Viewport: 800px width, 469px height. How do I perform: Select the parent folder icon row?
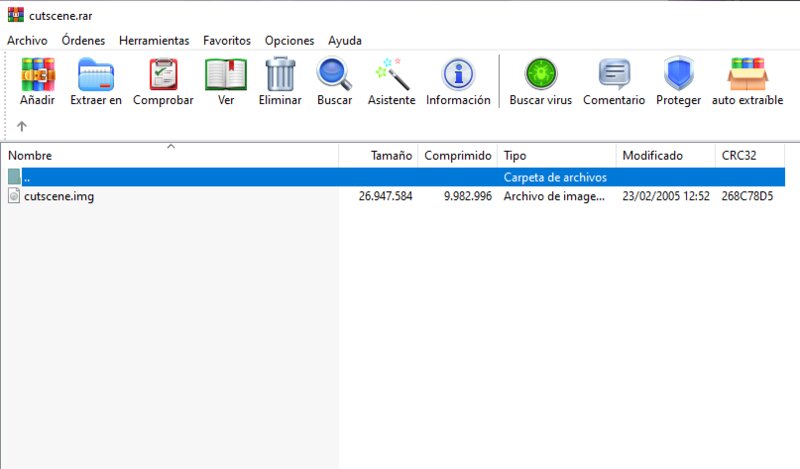pos(393,177)
